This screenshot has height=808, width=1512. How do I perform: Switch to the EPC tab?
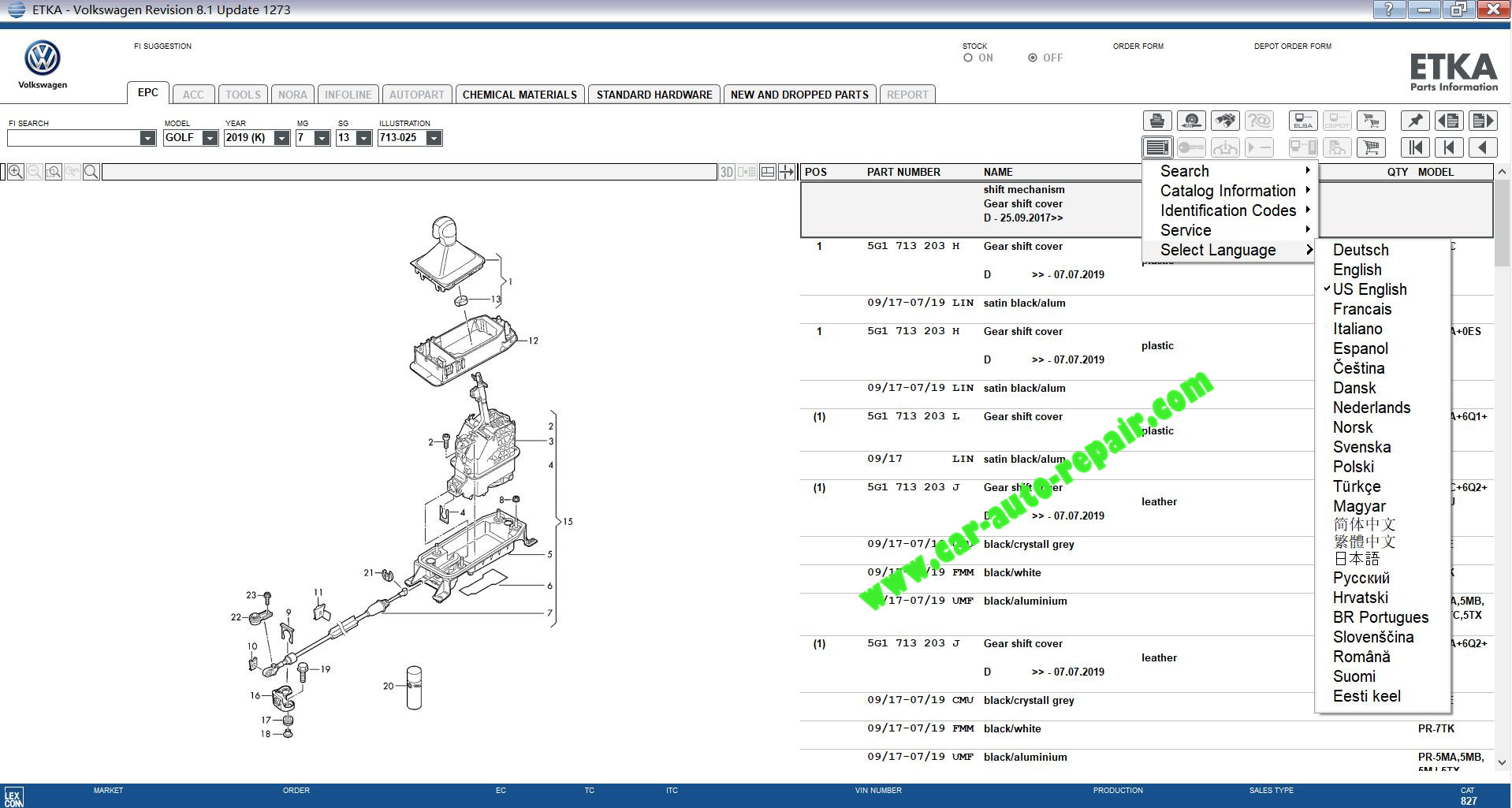click(x=147, y=92)
